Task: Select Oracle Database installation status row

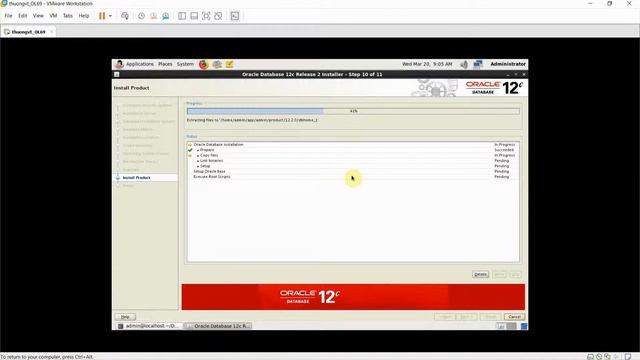Action: 353,144
